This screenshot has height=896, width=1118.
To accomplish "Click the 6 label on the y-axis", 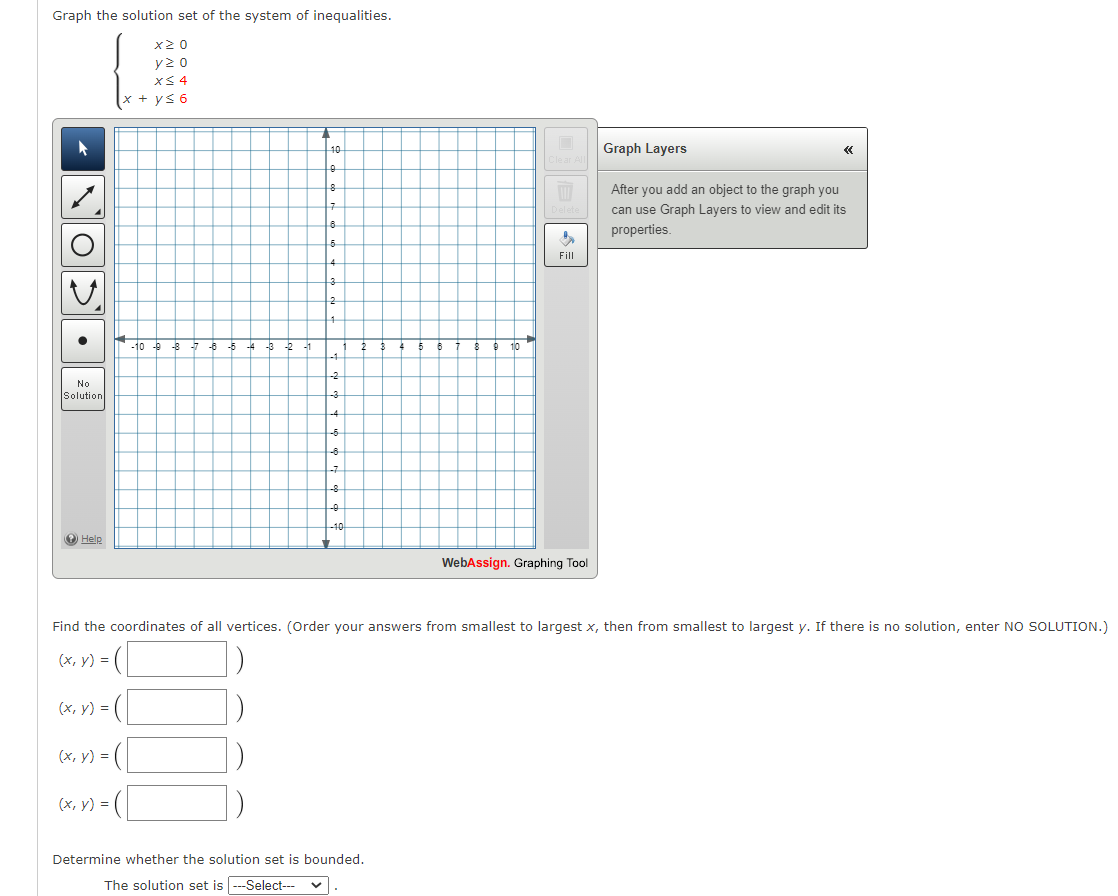I will click(x=334, y=224).
